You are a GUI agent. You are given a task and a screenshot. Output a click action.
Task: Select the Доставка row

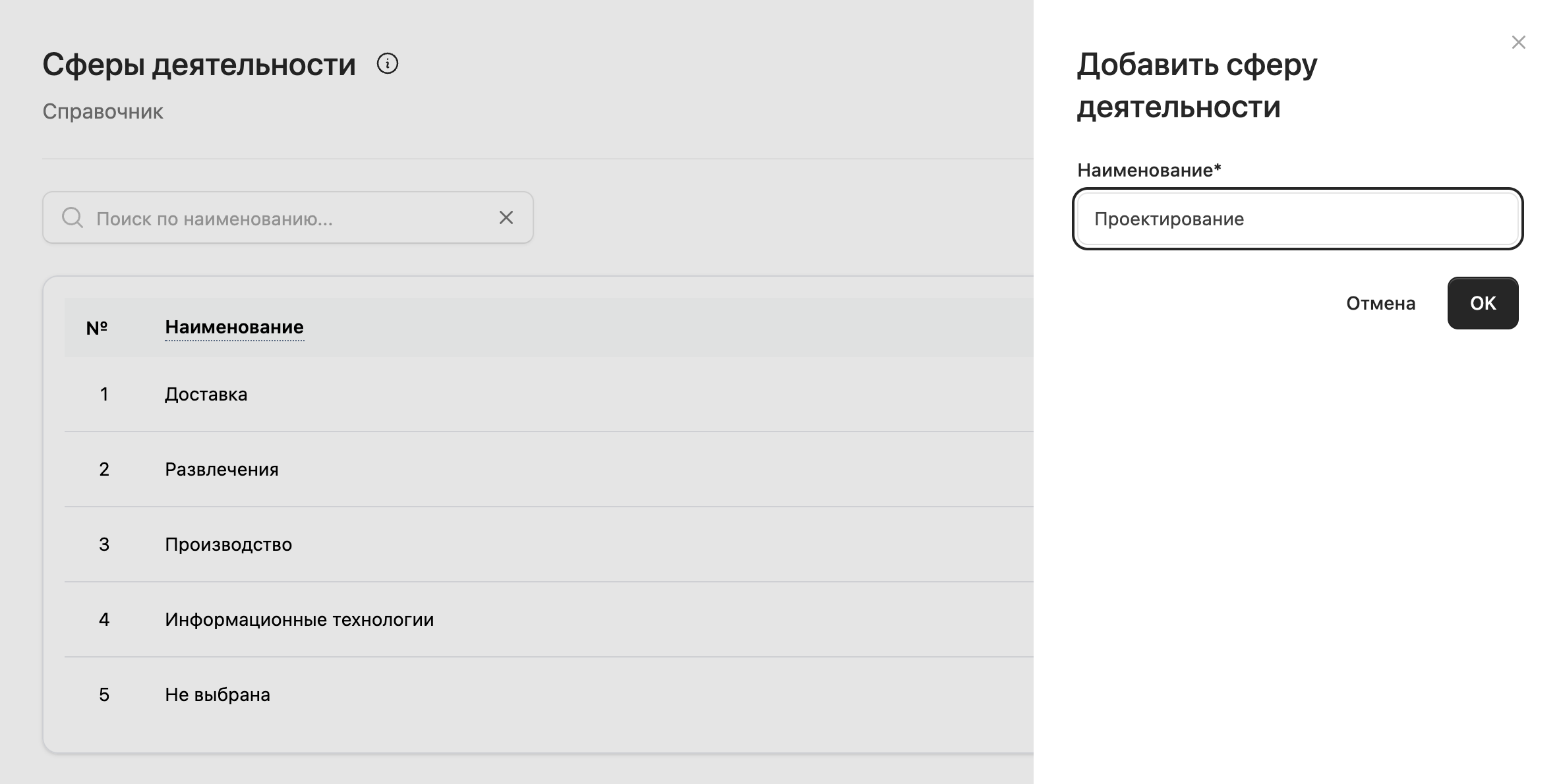coord(548,394)
